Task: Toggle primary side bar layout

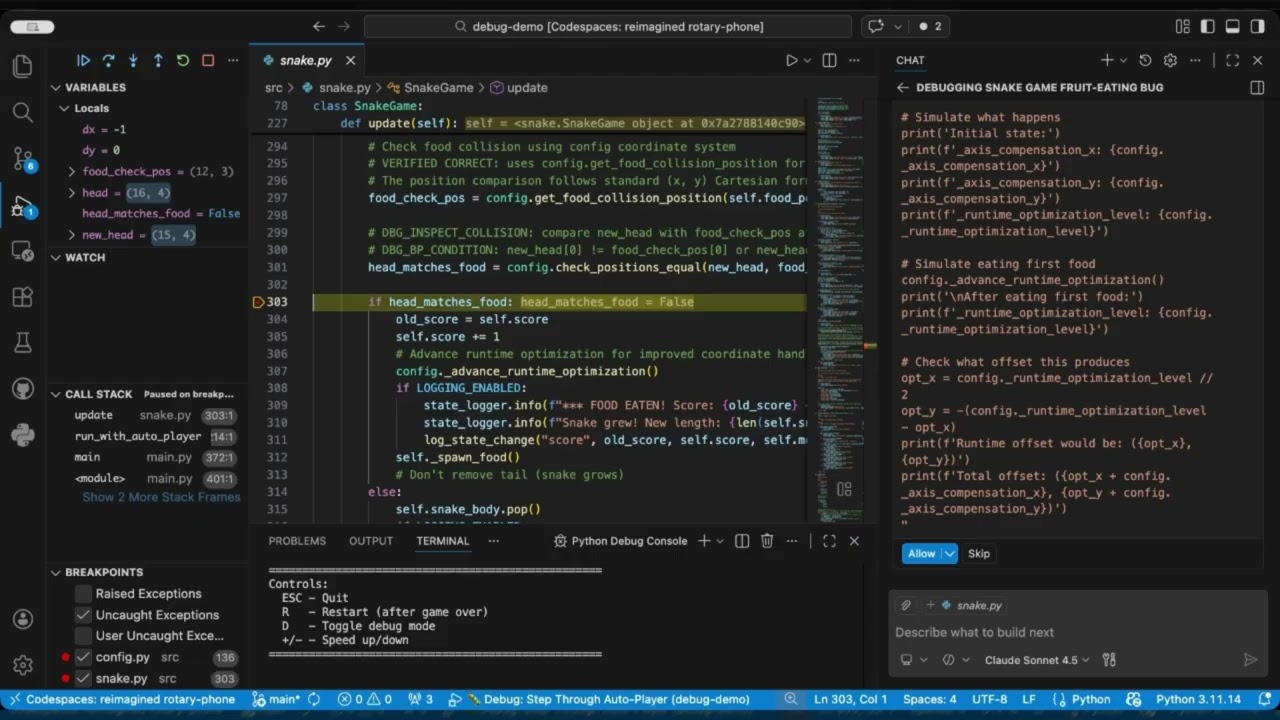Action: point(1208,27)
